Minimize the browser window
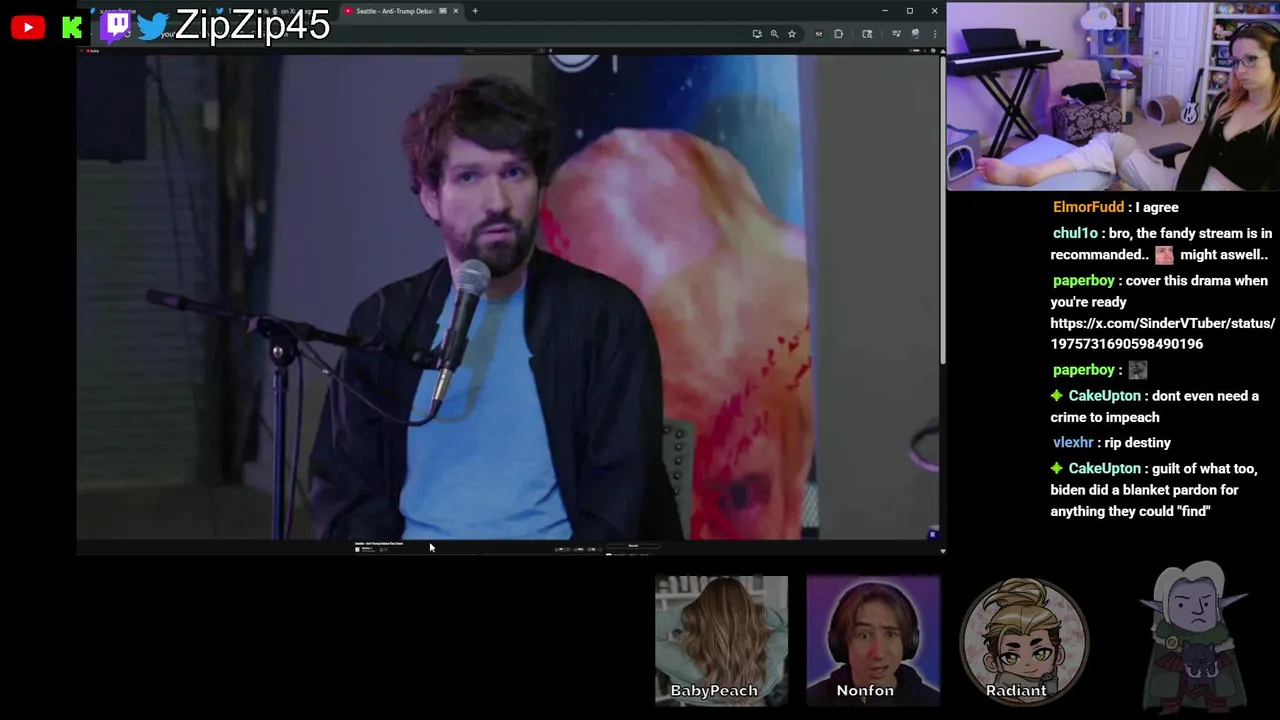Viewport: 1280px width, 720px height. (884, 11)
